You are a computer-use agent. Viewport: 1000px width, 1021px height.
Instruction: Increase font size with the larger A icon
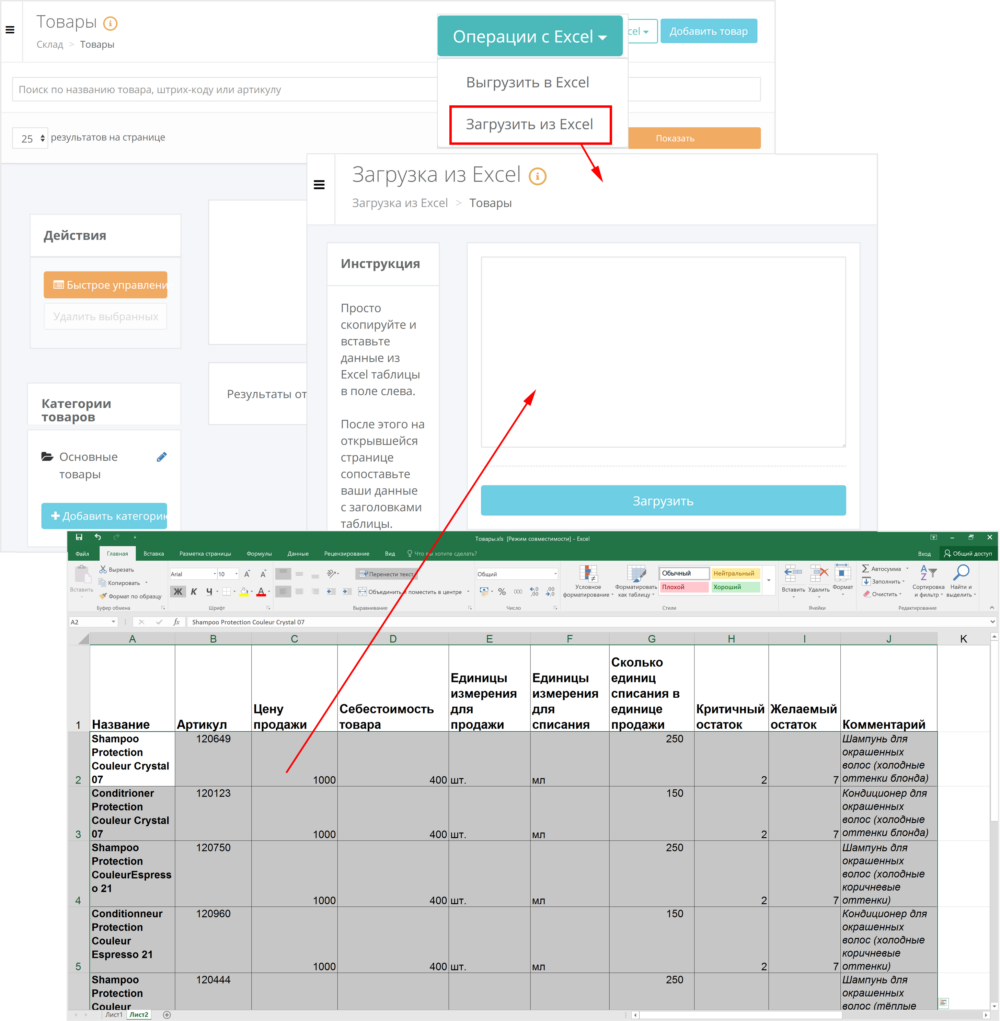pos(247,574)
